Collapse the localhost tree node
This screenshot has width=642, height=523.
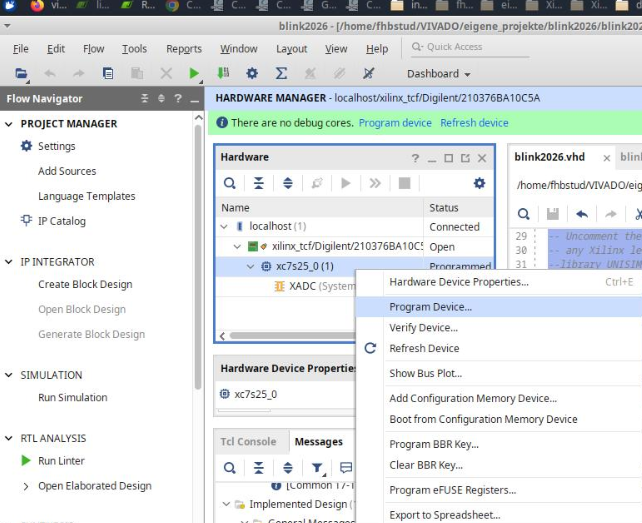225,227
